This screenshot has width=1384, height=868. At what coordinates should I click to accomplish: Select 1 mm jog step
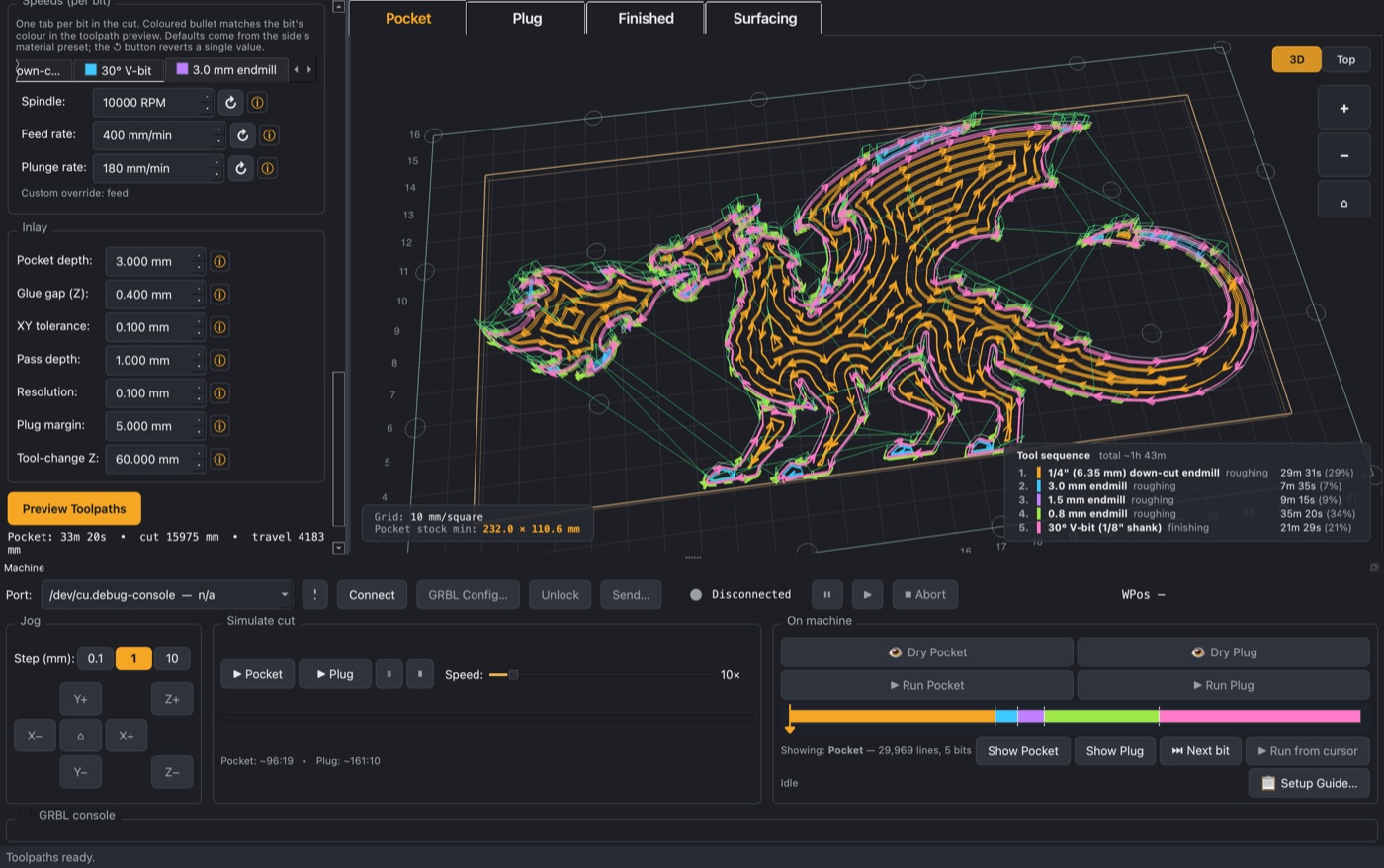coord(133,658)
